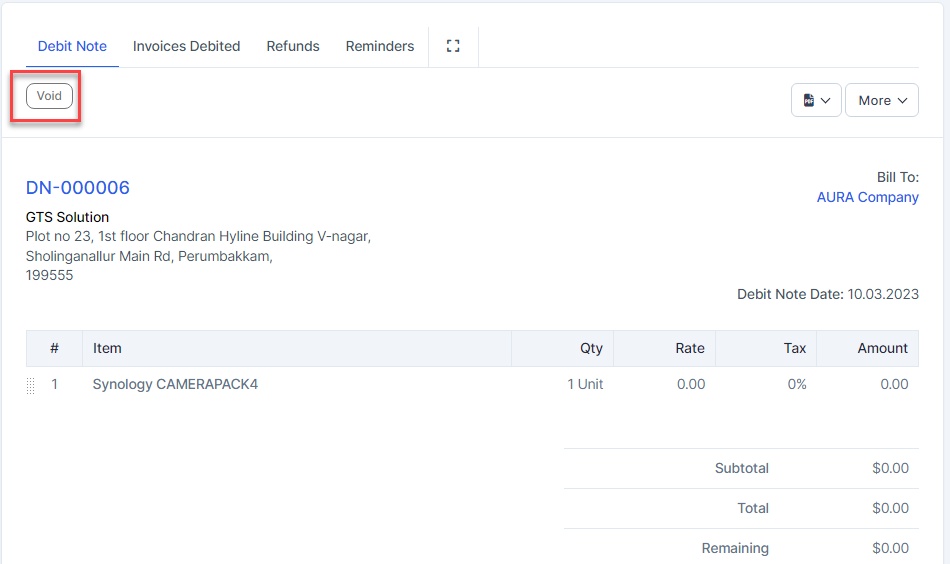This screenshot has height=564, width=950.
Task: Click the Amount column header
Action: pyautogui.click(x=882, y=348)
